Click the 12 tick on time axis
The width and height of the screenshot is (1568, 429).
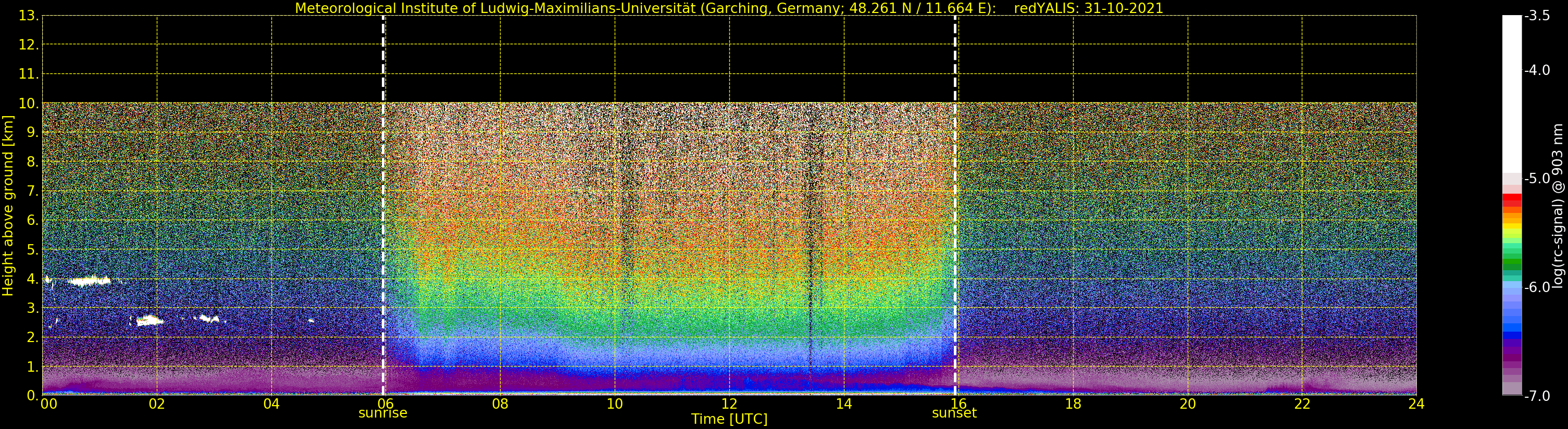click(729, 404)
